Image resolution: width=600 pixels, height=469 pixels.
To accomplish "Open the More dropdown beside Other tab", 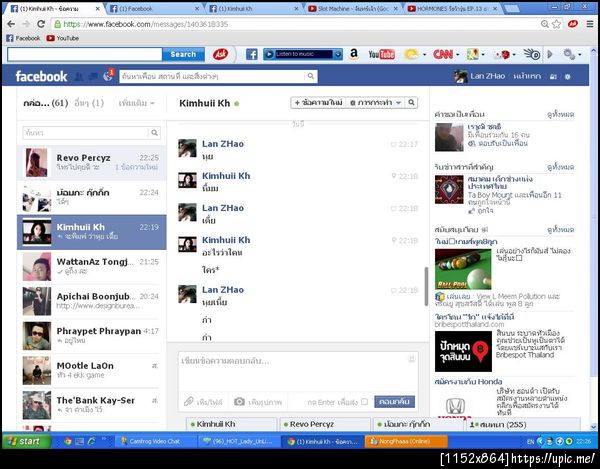I will (x=137, y=103).
